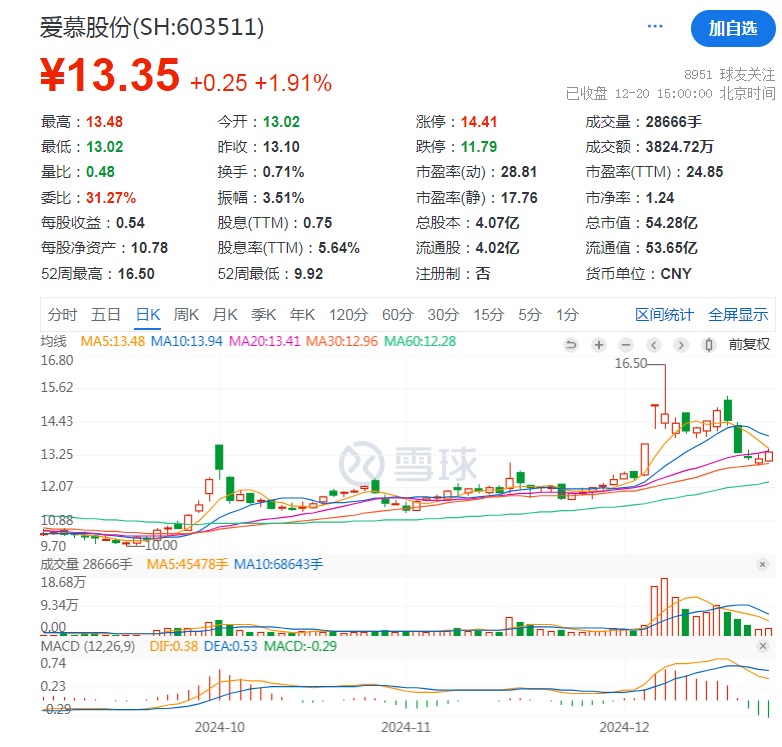
Task: Select the 月K chart tab
Action: (224, 315)
